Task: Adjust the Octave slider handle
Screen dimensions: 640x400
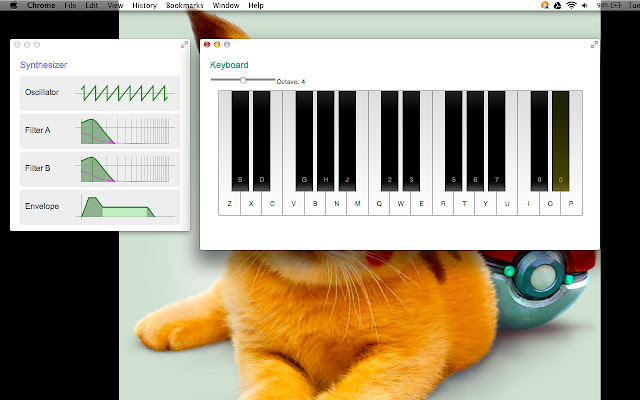Action: pos(243,80)
